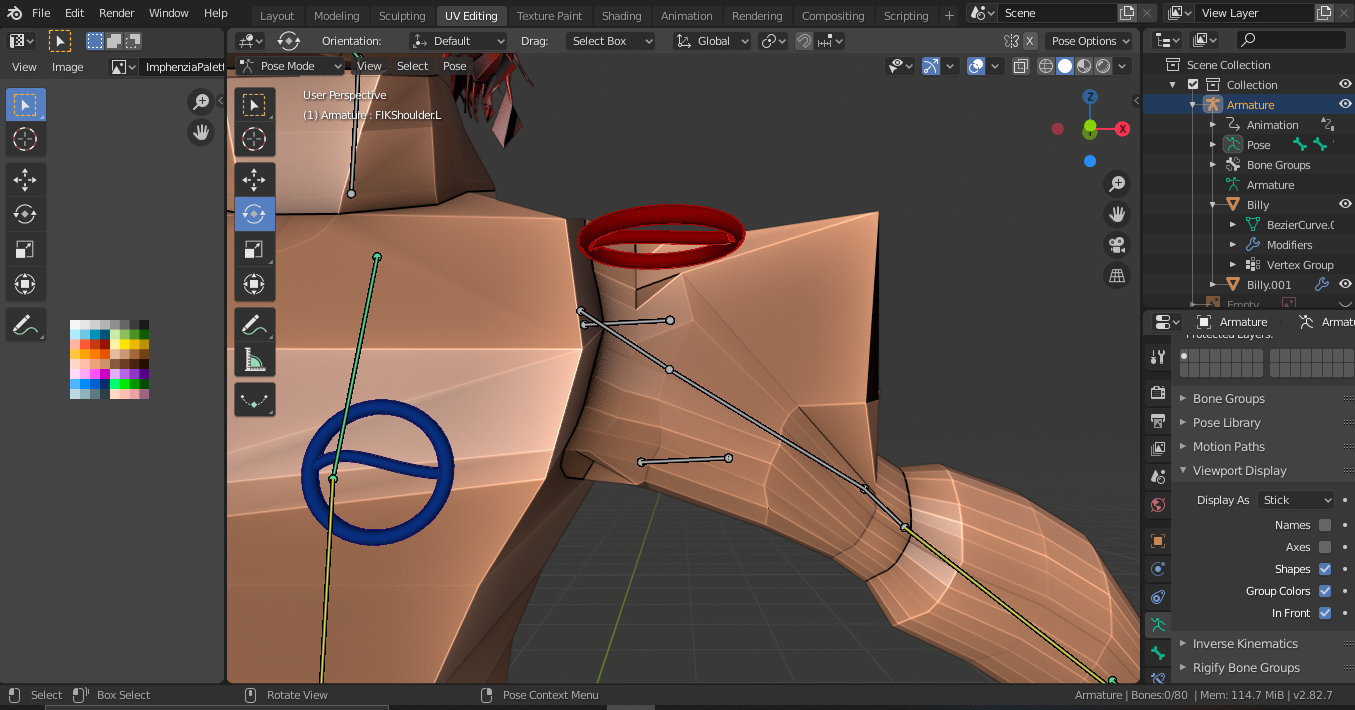Open the Drag Select Box dropdown
The height and width of the screenshot is (710, 1355).
tap(610, 41)
